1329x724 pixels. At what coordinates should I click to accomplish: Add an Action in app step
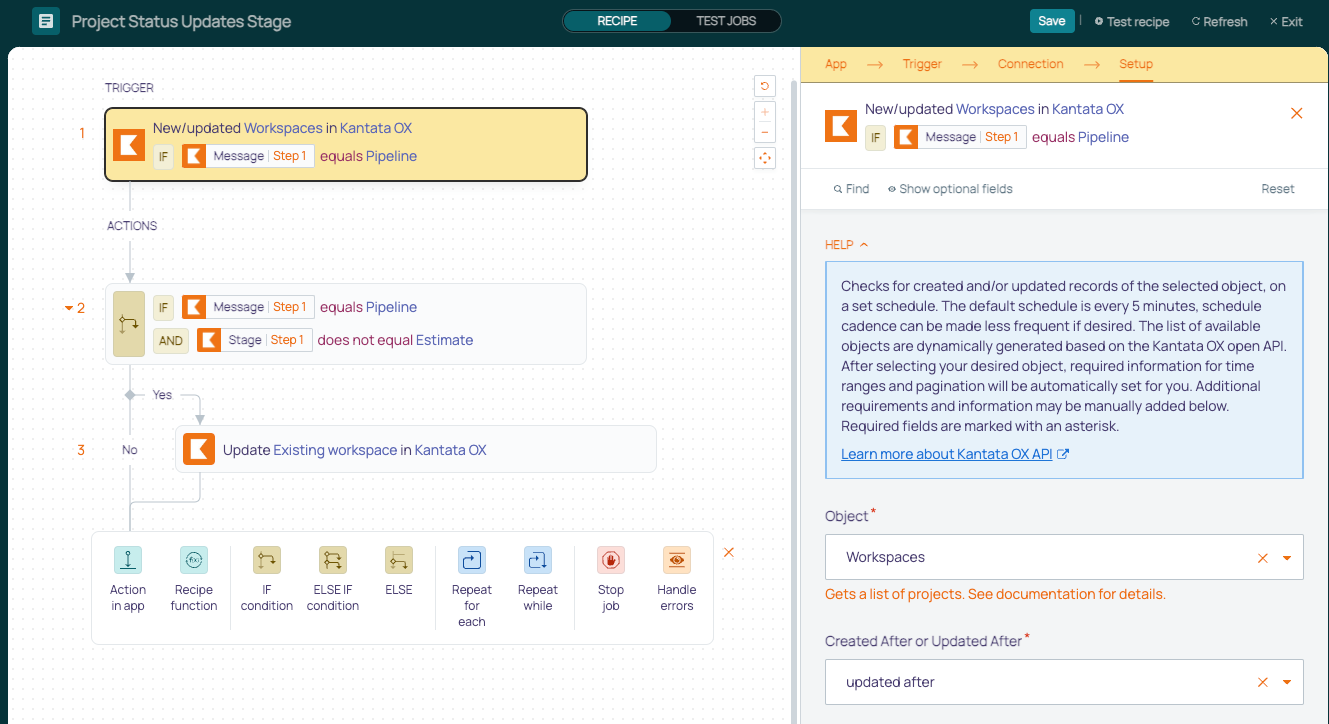point(128,579)
